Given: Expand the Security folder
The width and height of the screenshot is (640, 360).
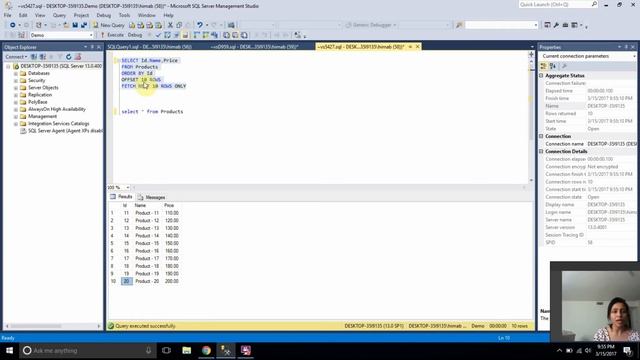Looking at the screenshot, I should tap(16, 80).
